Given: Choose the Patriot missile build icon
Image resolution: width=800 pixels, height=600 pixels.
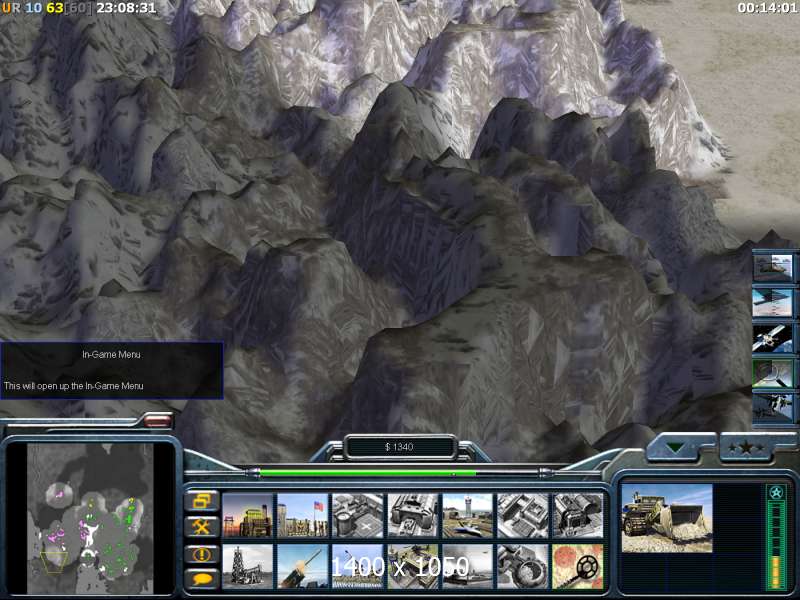Looking at the screenshot, I should [302, 566].
